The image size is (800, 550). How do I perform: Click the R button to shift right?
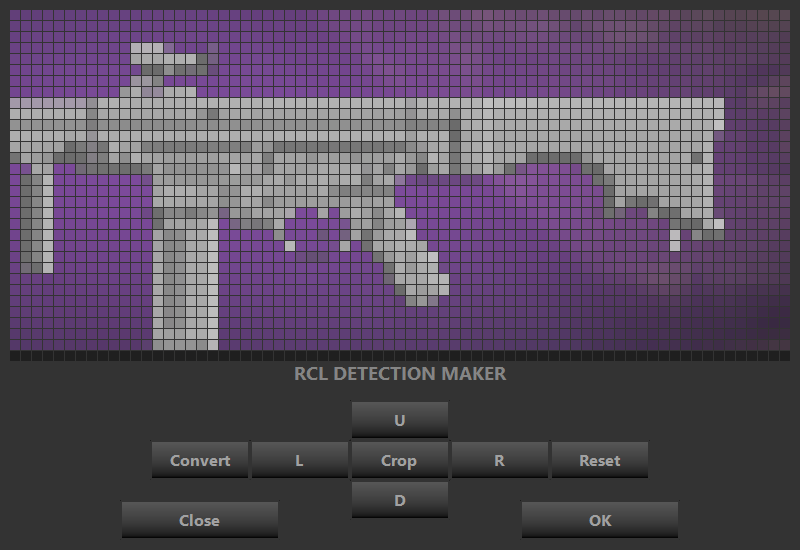[499, 460]
